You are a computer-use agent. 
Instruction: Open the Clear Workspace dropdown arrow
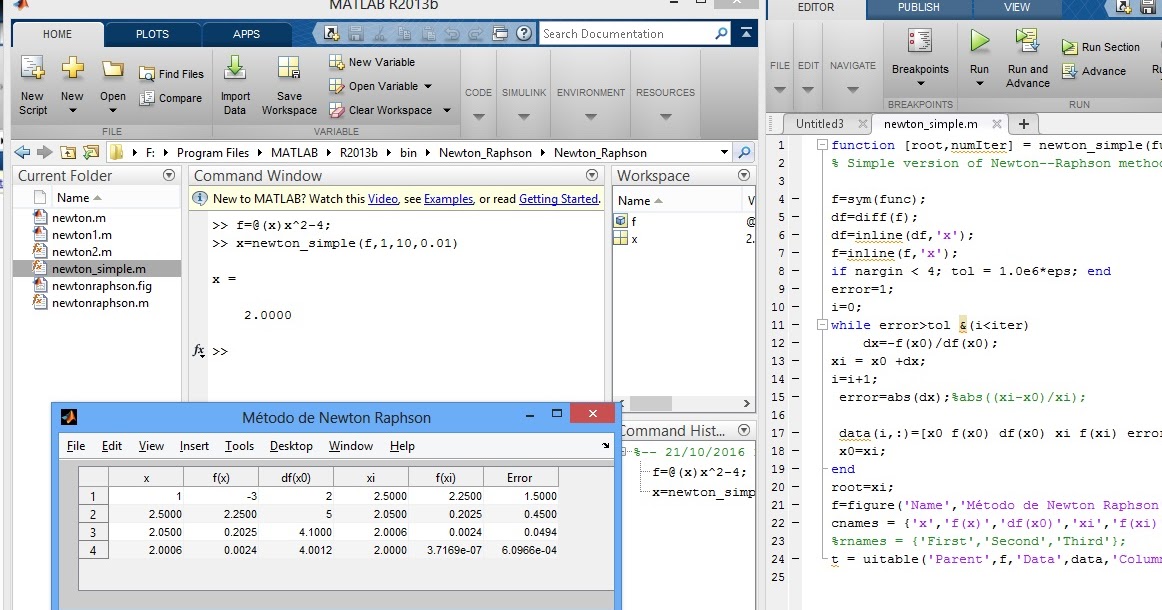446,110
